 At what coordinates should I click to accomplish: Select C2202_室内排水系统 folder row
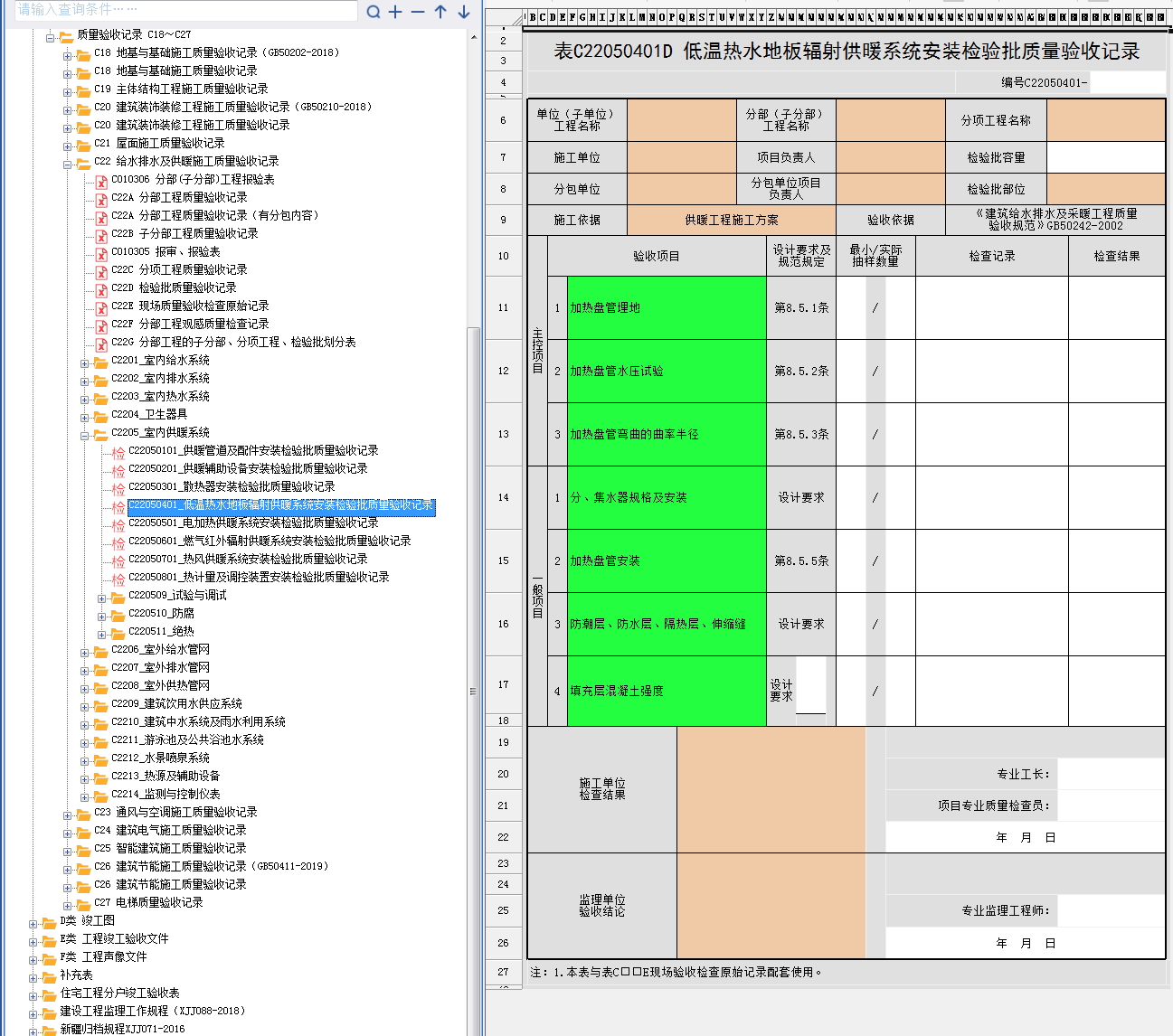[x=160, y=378]
